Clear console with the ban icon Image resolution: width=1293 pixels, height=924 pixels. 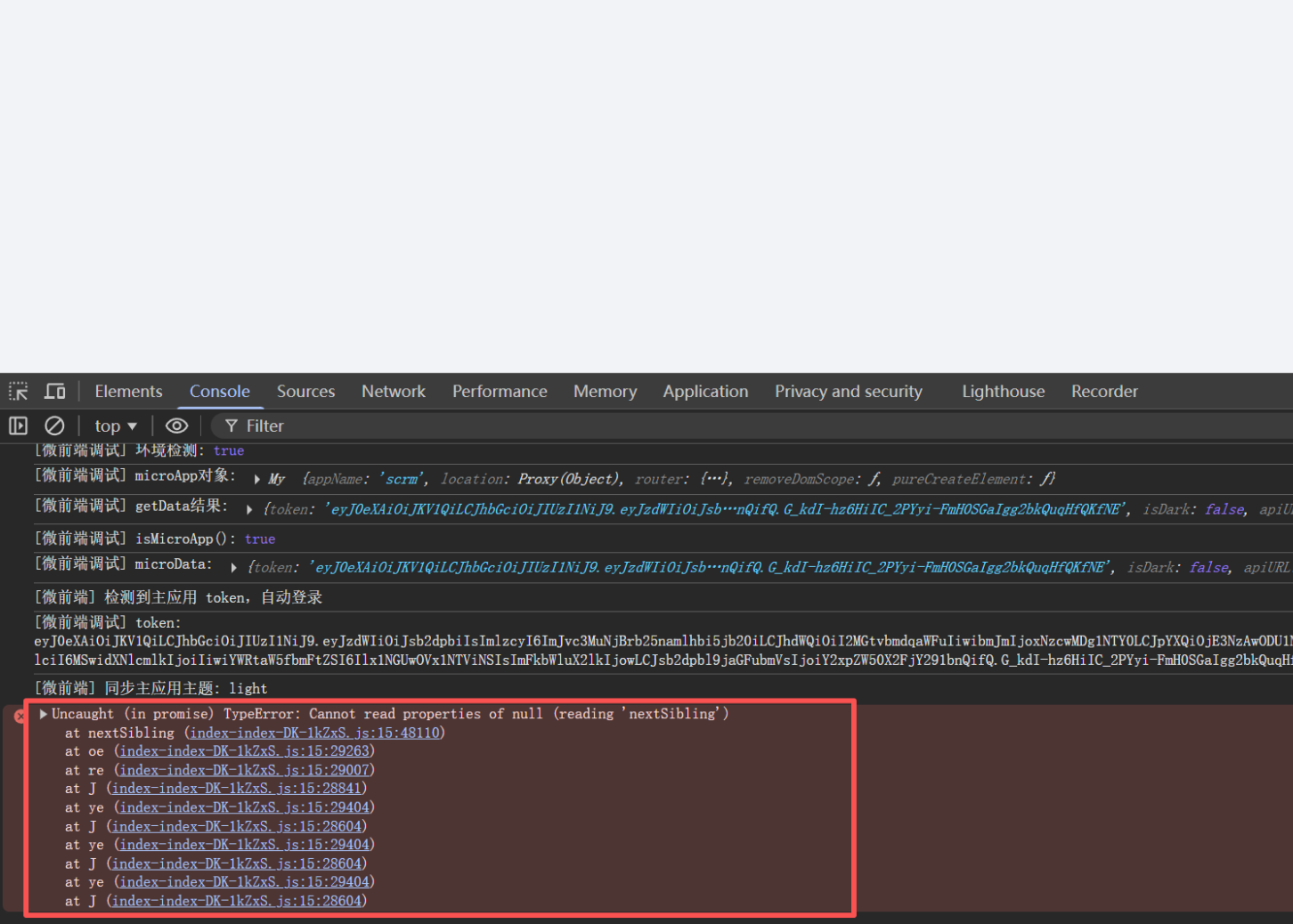(x=54, y=426)
